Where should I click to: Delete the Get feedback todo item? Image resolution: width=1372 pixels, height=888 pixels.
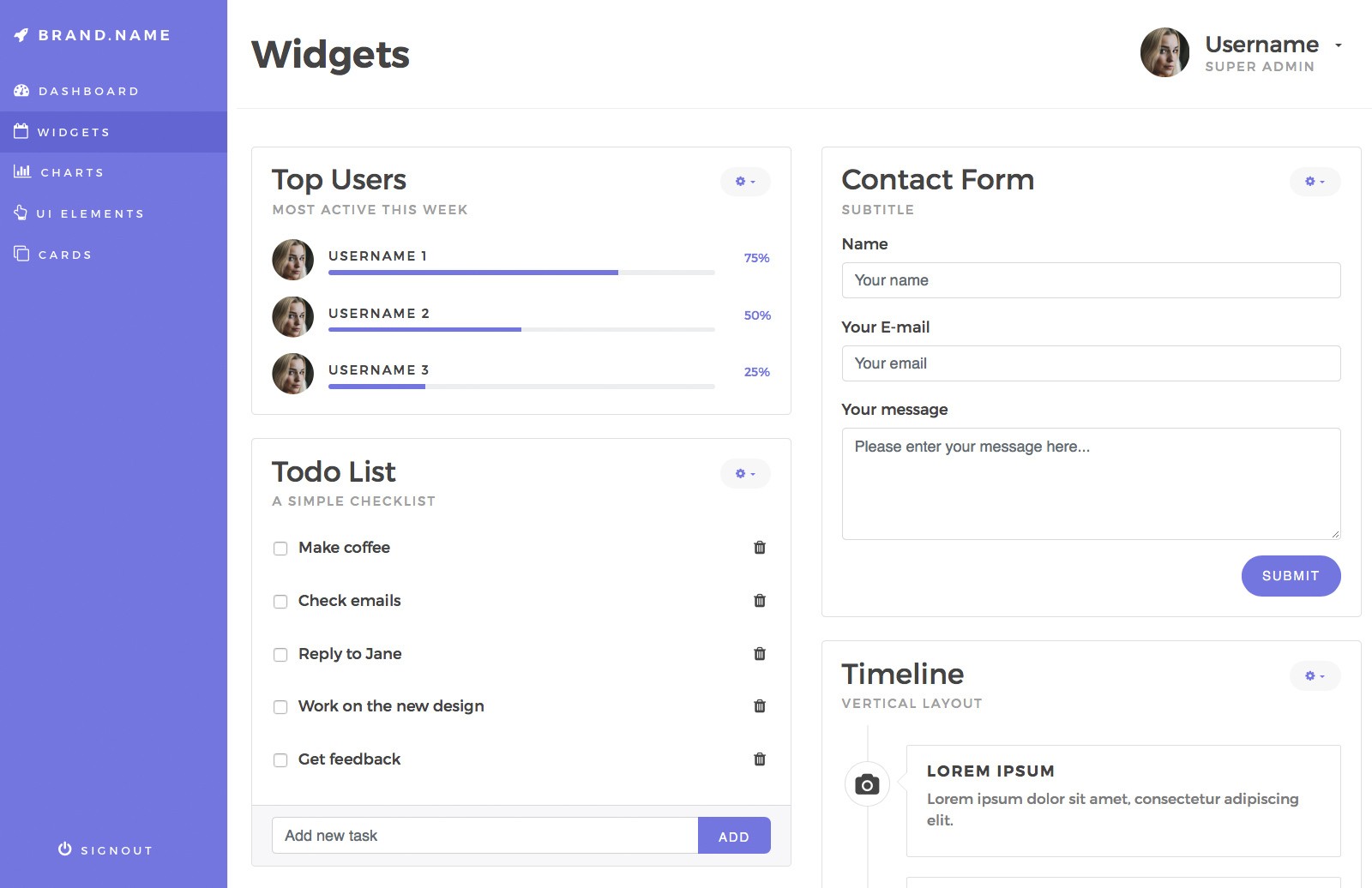click(759, 759)
